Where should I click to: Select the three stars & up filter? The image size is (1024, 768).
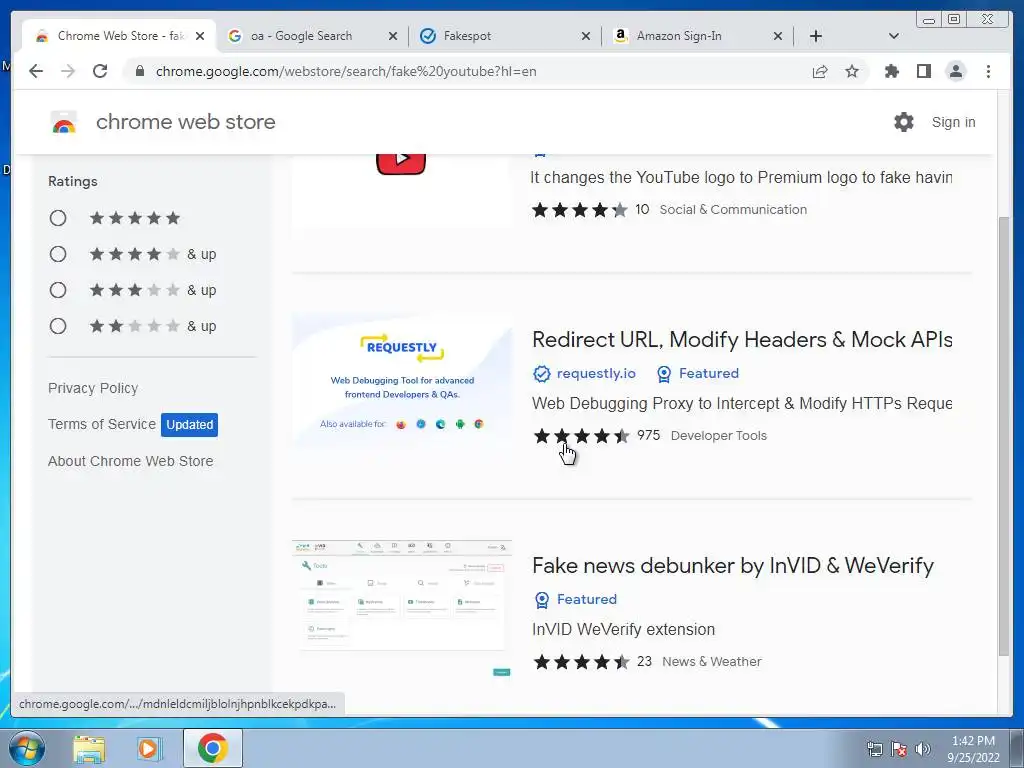(58, 290)
